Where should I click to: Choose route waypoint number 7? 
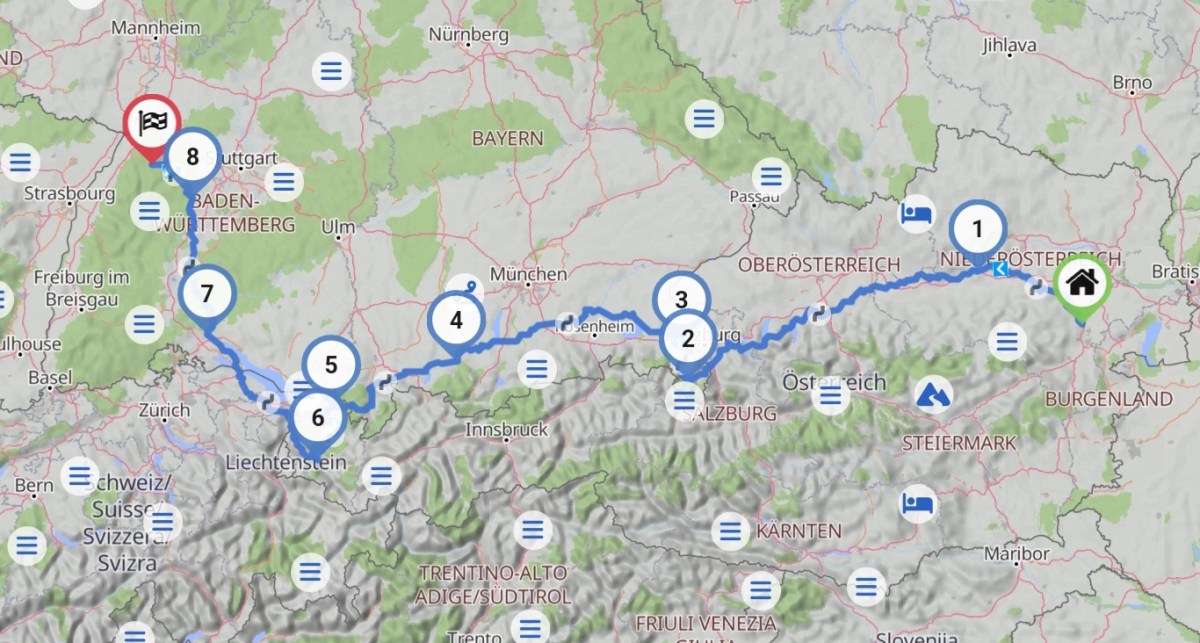(x=207, y=295)
